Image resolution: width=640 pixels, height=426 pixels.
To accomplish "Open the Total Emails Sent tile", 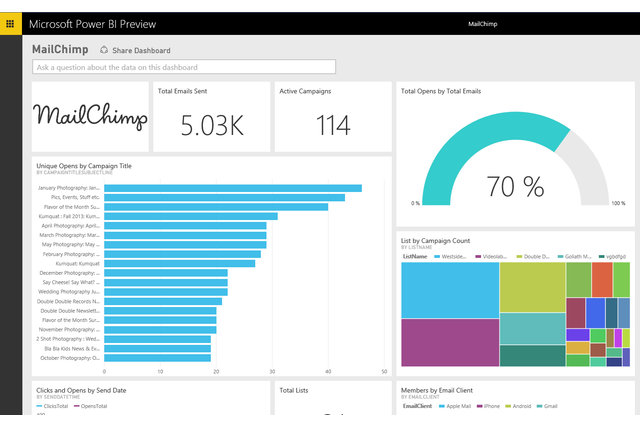I will 211,116.
